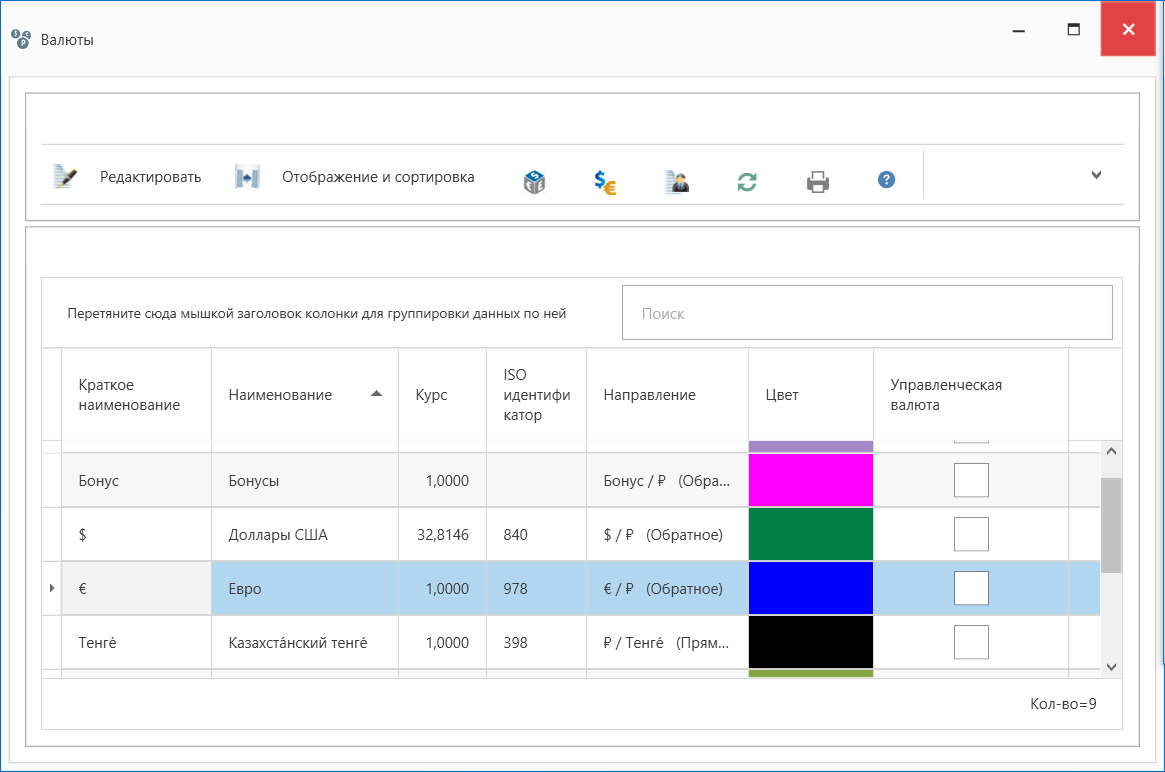Refresh the currency list with green arrows

pos(747,181)
